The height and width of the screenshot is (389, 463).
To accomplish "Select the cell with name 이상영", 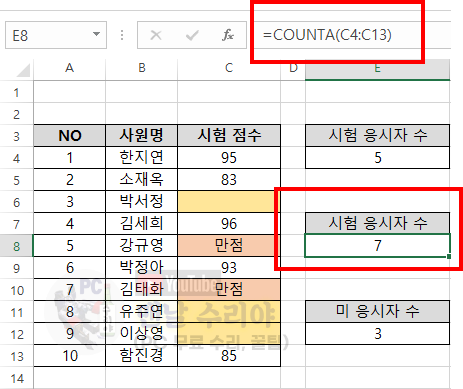I will click(x=142, y=334).
